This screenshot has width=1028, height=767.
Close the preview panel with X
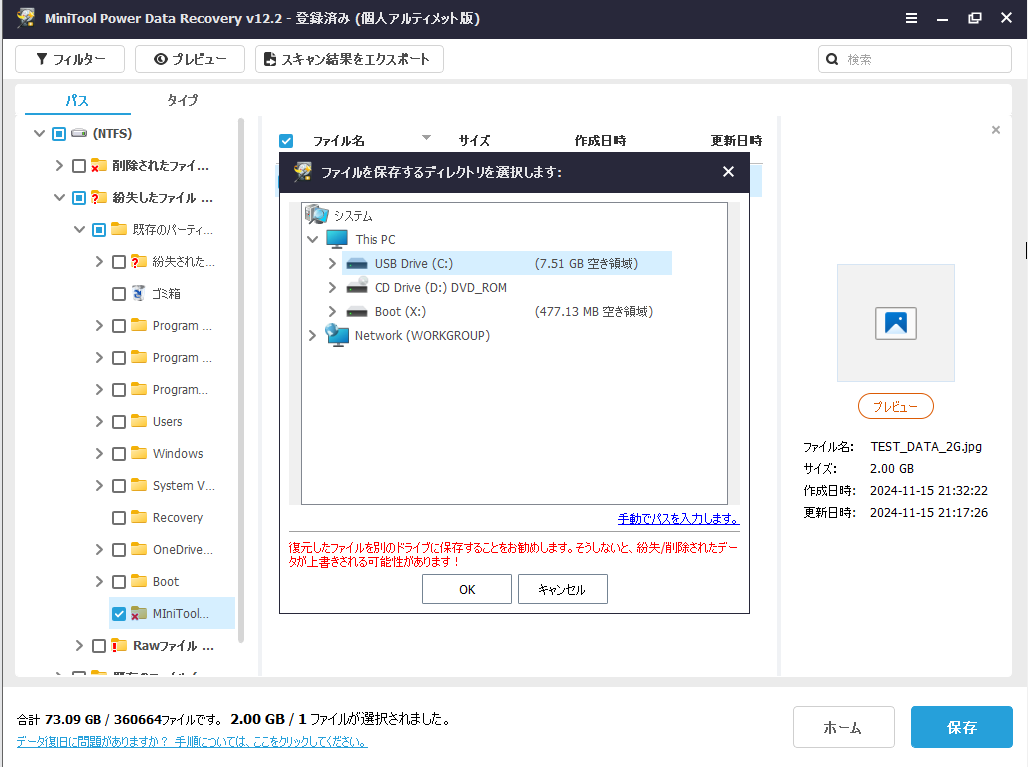[x=996, y=130]
